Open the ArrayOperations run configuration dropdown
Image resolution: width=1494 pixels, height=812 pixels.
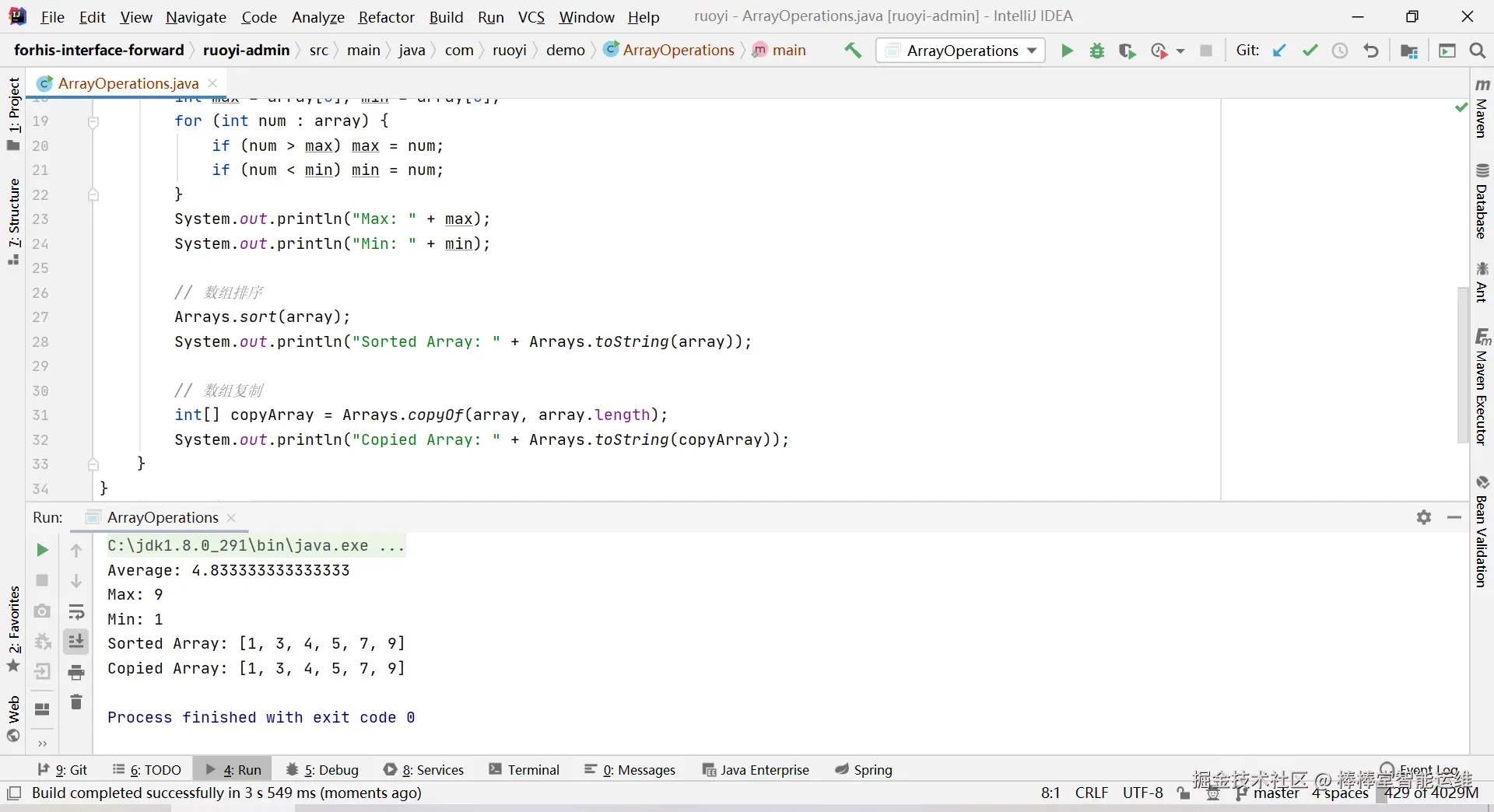[x=961, y=51]
